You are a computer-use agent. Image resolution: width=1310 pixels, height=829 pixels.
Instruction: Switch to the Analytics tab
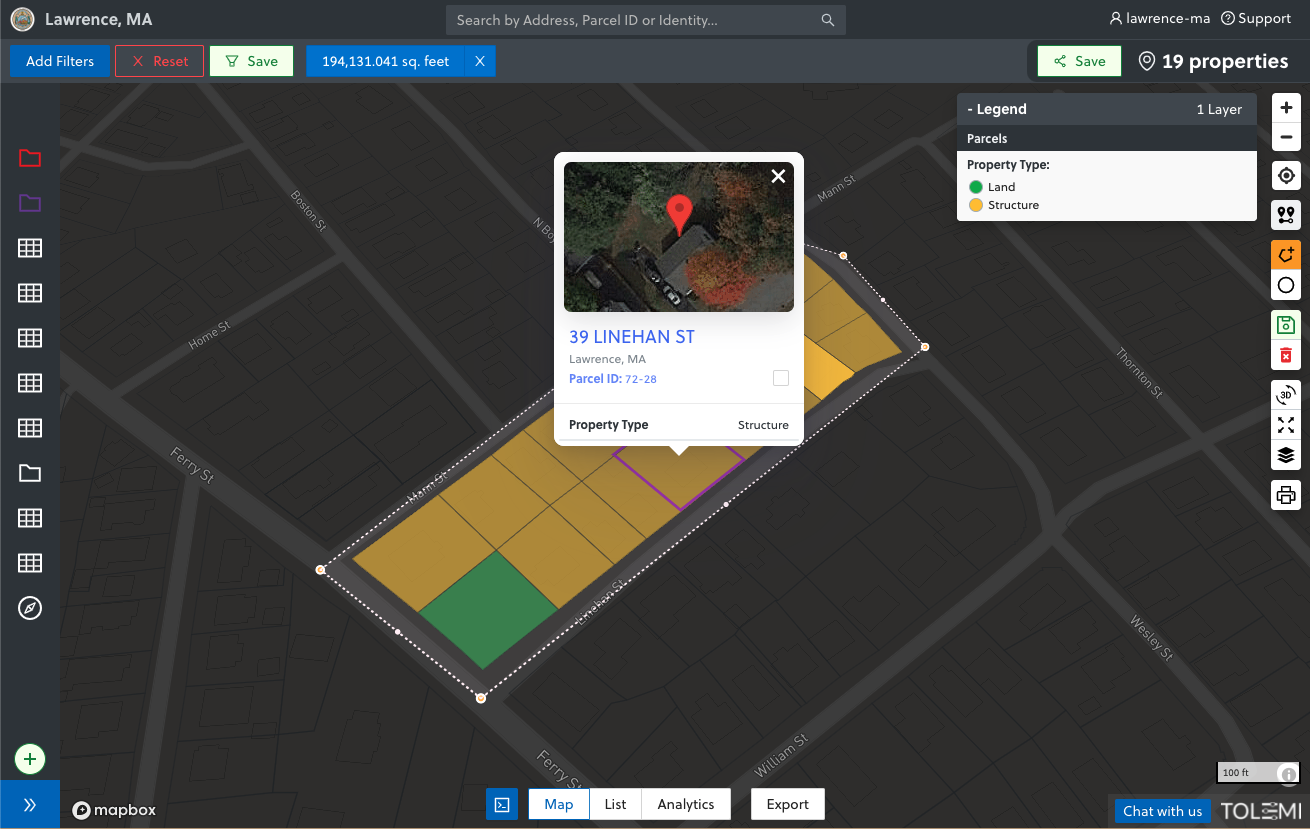coord(686,804)
